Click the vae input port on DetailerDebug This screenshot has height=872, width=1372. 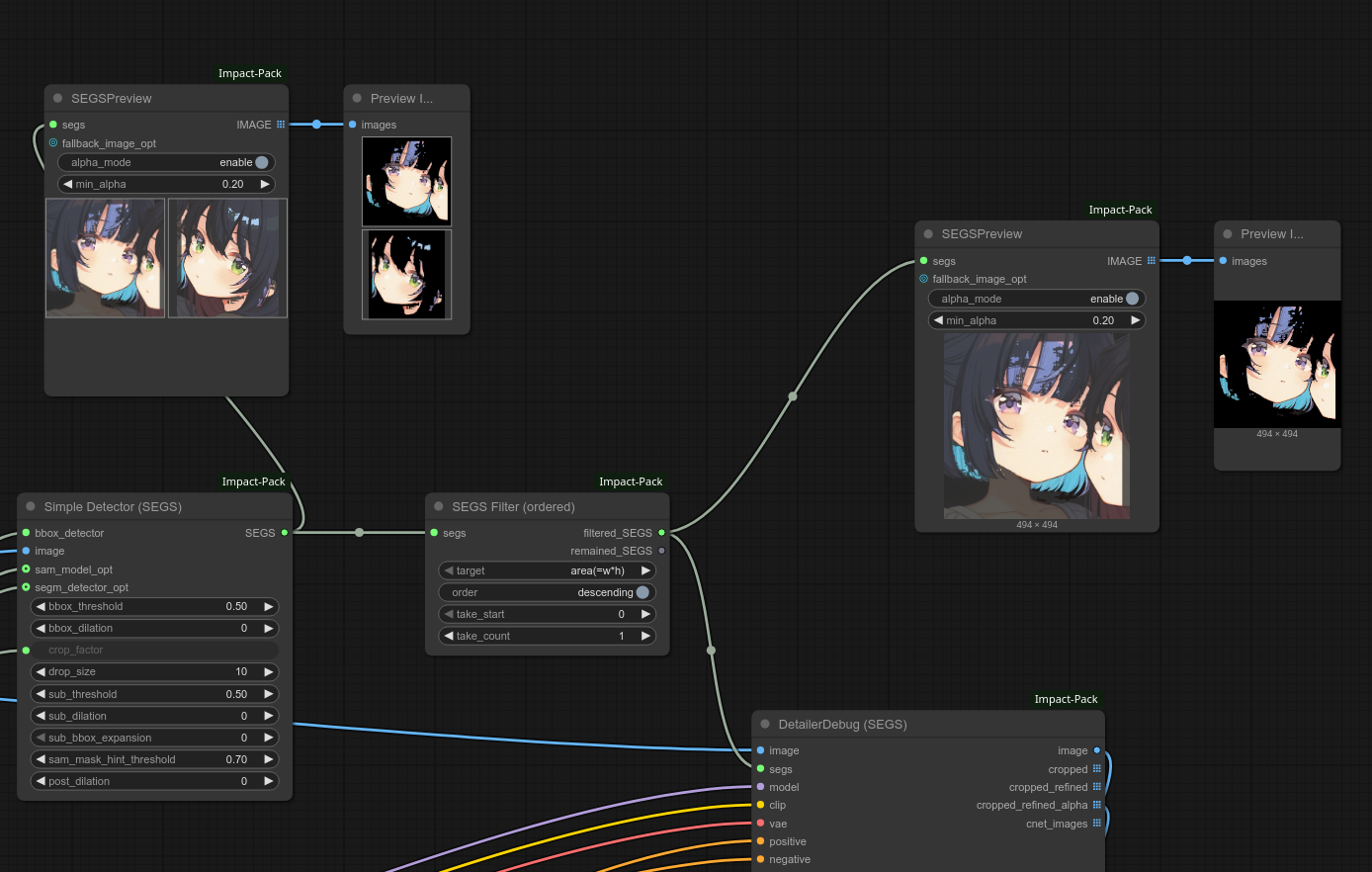(x=760, y=824)
